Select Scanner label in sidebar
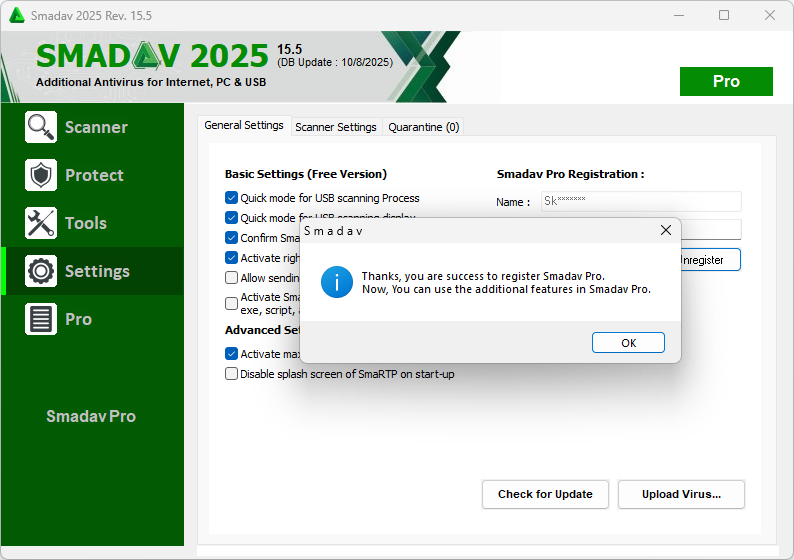 click(96, 127)
